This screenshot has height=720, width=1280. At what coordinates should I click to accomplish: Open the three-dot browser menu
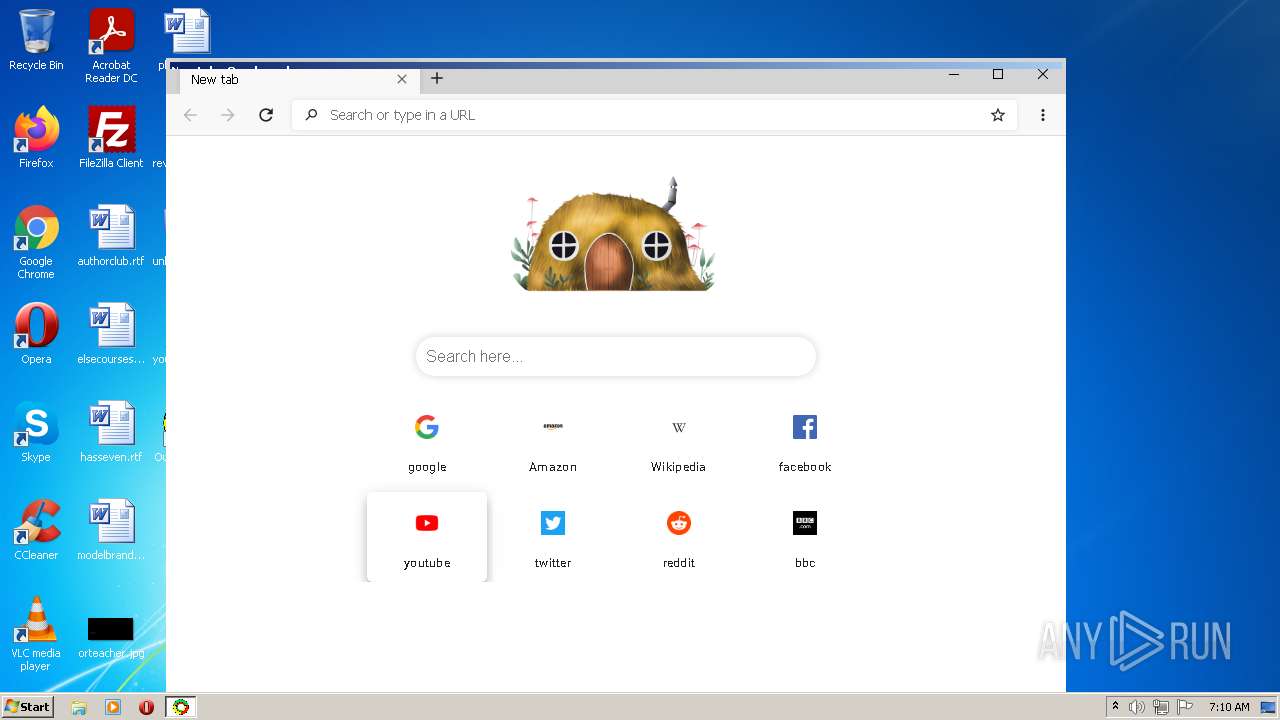(1043, 115)
